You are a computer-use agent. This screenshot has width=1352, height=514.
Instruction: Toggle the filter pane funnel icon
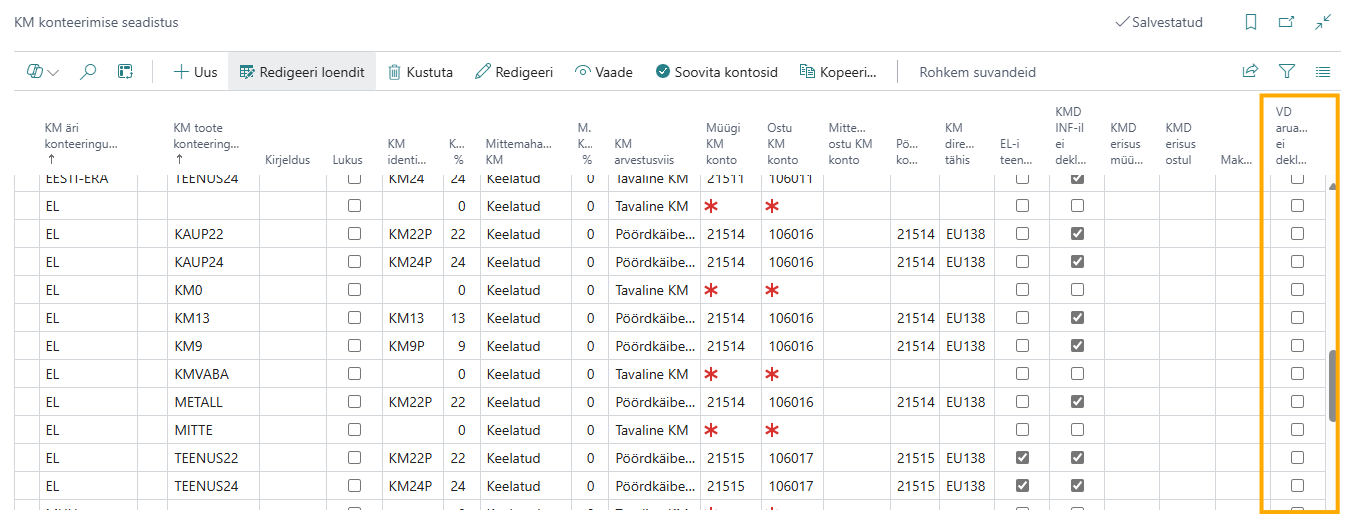pos(1287,72)
